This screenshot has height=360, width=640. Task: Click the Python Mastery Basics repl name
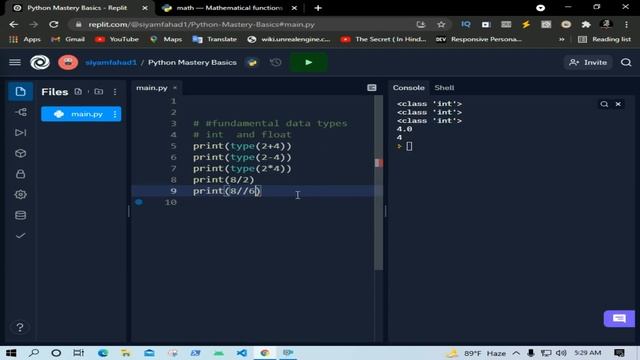click(192, 62)
